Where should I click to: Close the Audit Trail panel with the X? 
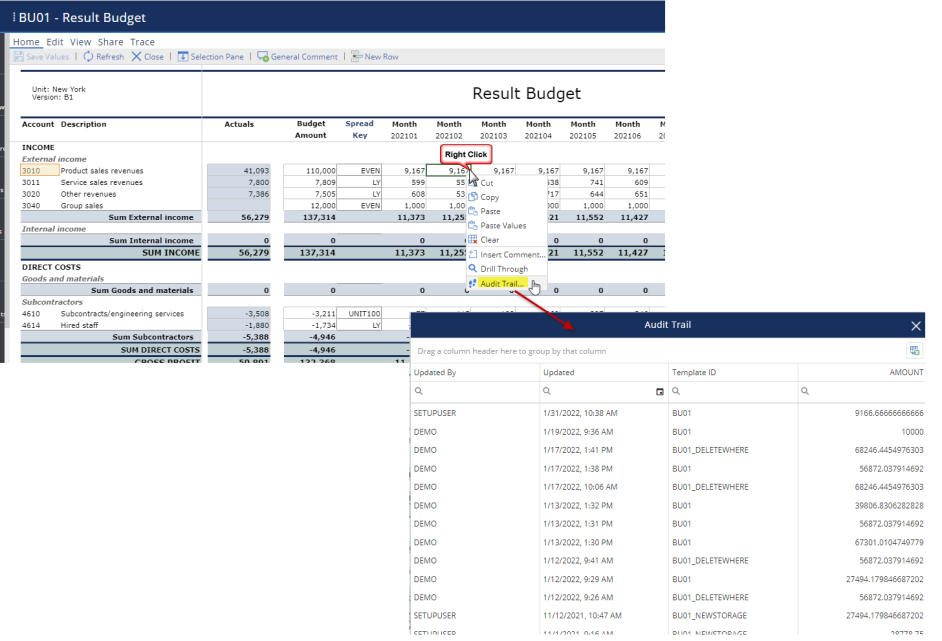915,325
